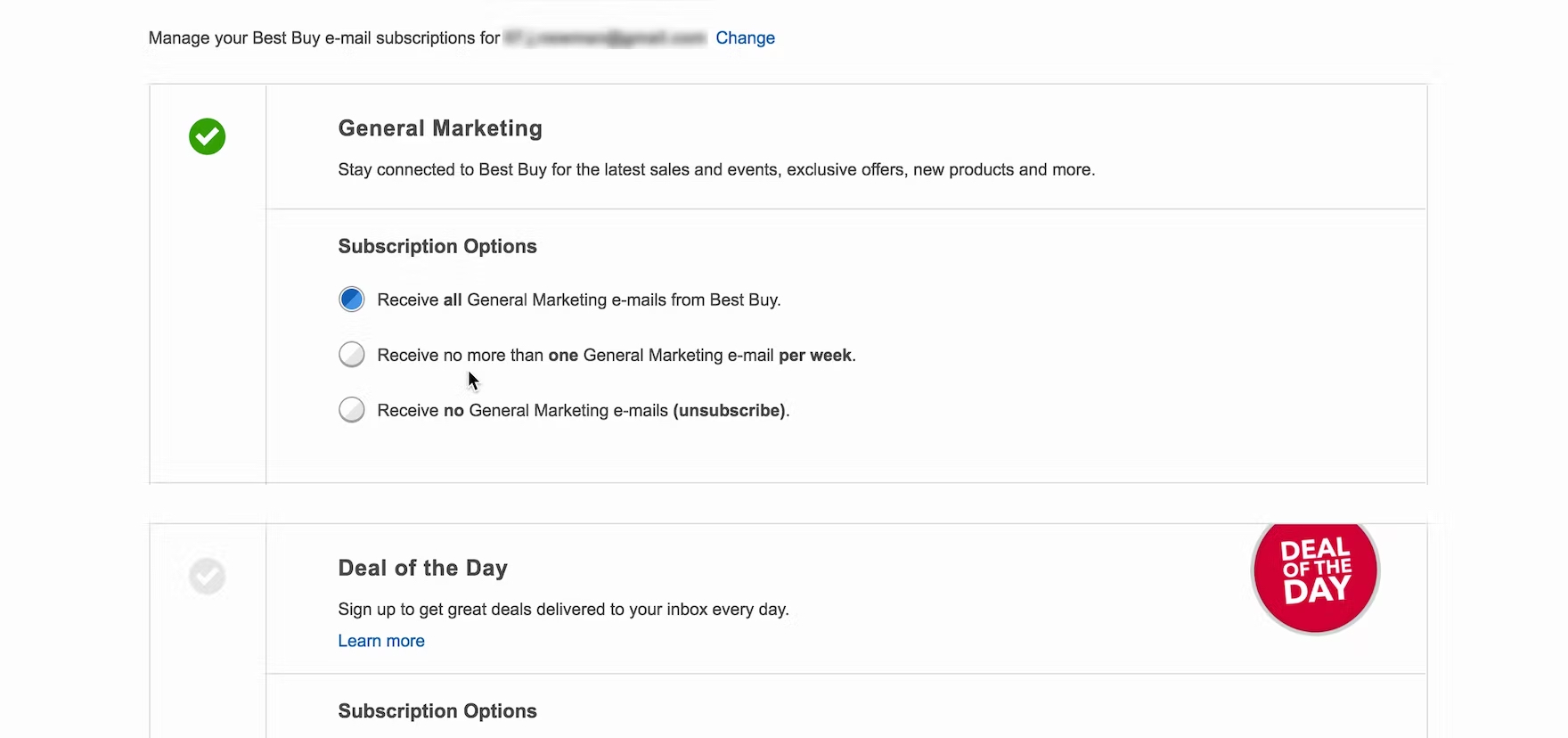Select the receive all e-mails radio button

pos(352,299)
